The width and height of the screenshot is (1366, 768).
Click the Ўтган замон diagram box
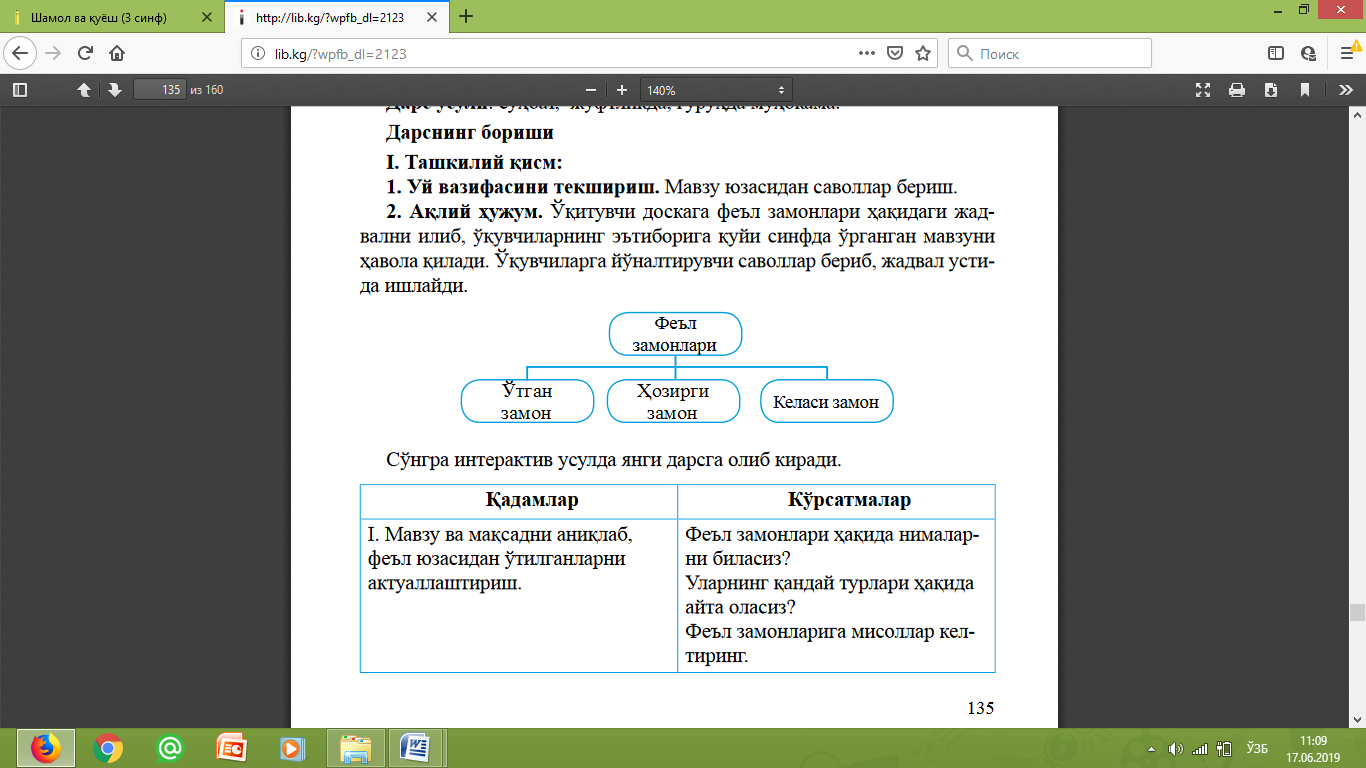tap(526, 401)
